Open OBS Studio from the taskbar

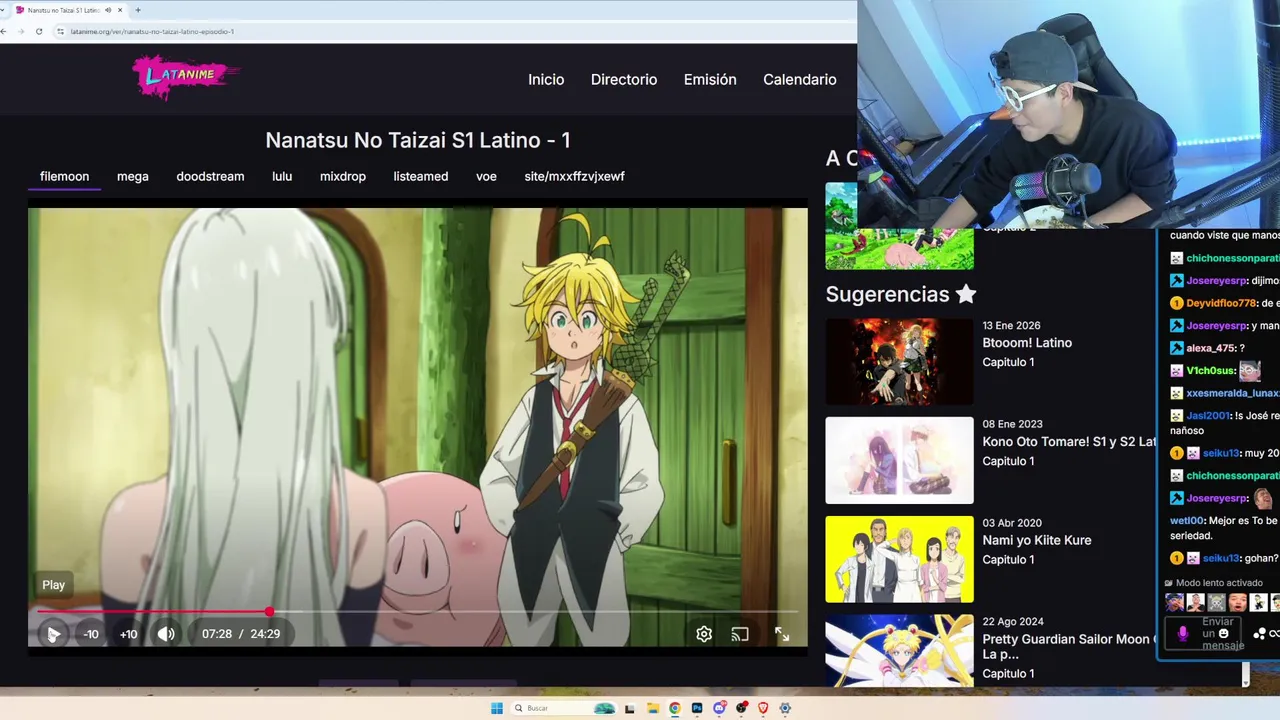coord(741,708)
